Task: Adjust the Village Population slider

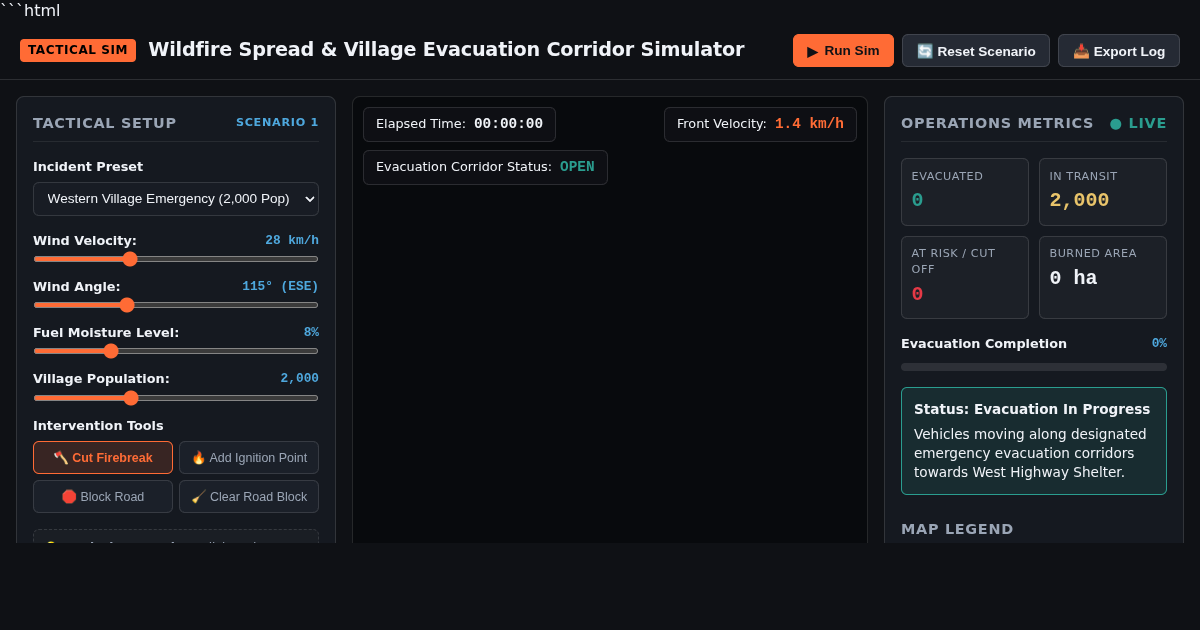Action: [176, 398]
